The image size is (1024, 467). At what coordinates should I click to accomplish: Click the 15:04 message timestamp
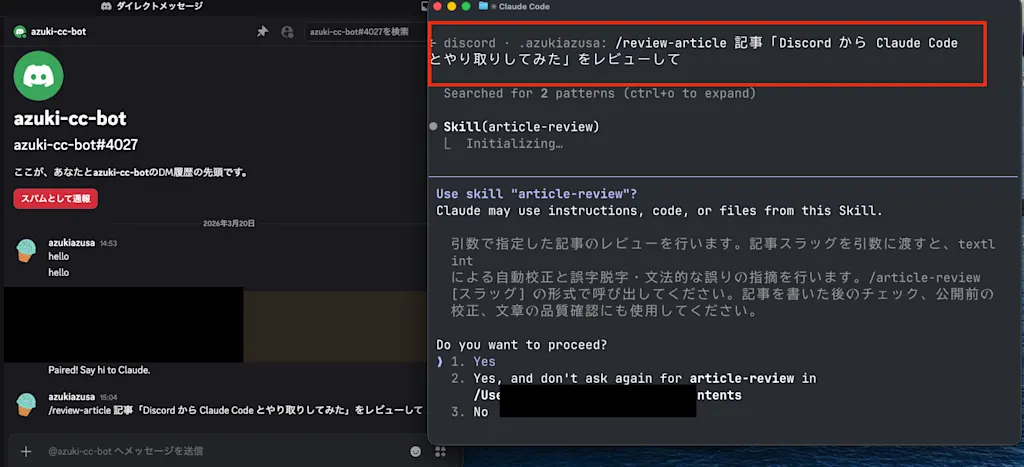(x=108, y=398)
